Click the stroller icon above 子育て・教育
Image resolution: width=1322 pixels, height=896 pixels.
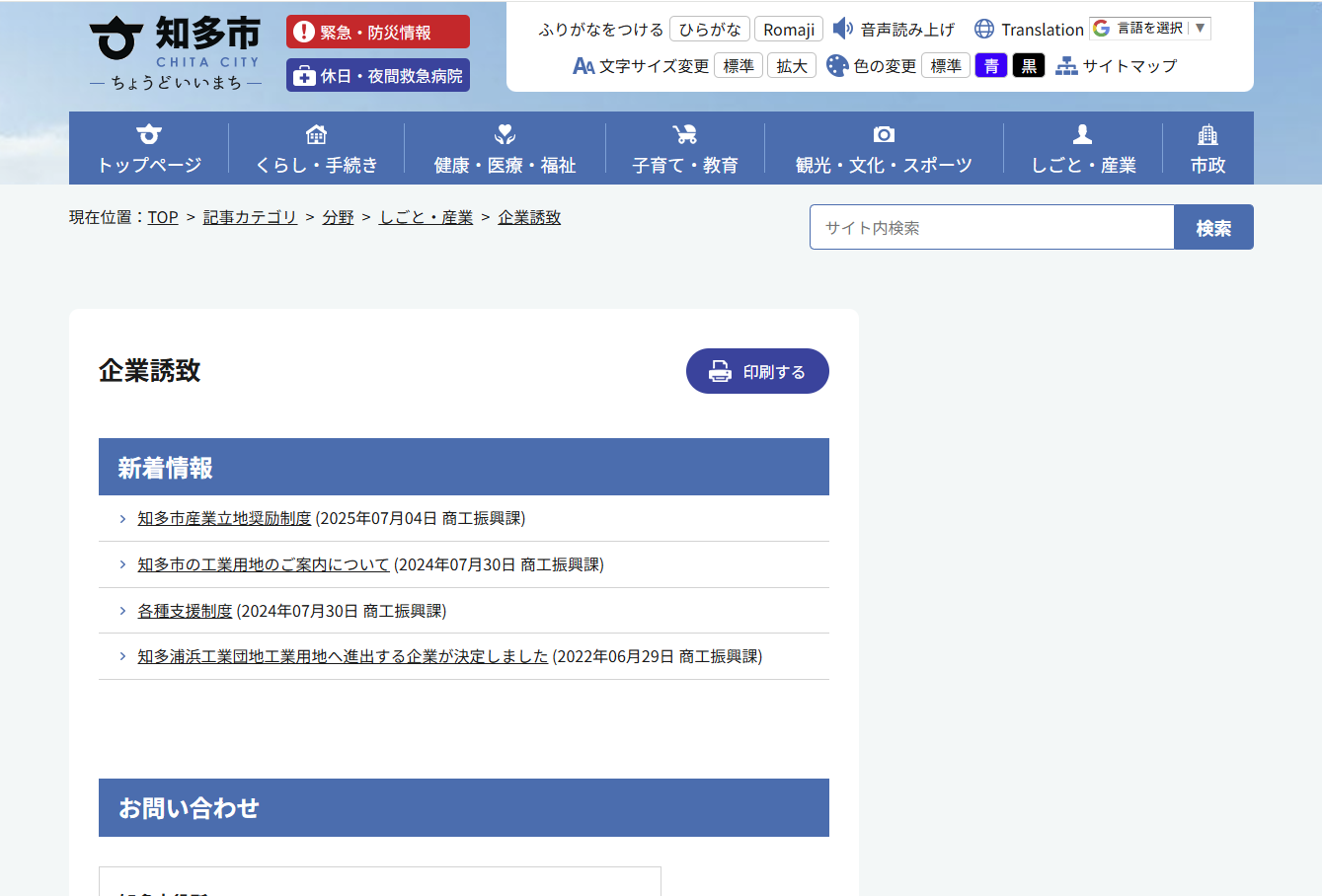tap(685, 133)
